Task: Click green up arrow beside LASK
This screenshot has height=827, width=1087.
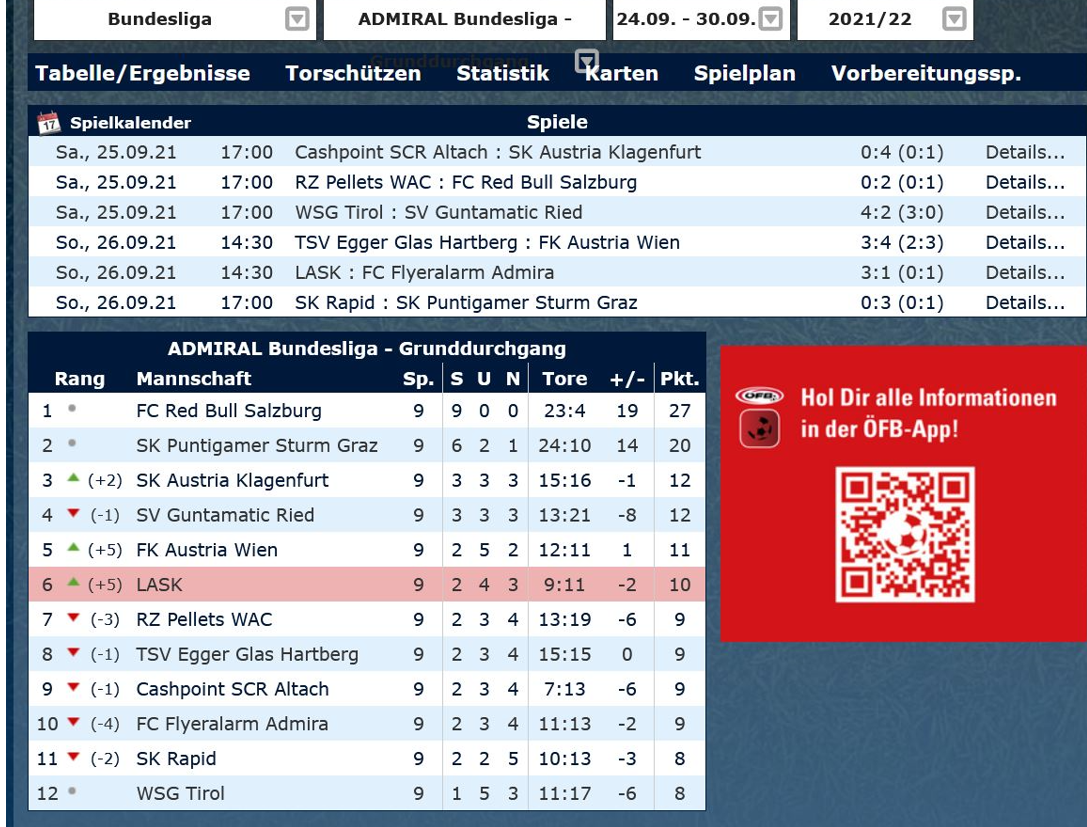Action: [x=73, y=582]
